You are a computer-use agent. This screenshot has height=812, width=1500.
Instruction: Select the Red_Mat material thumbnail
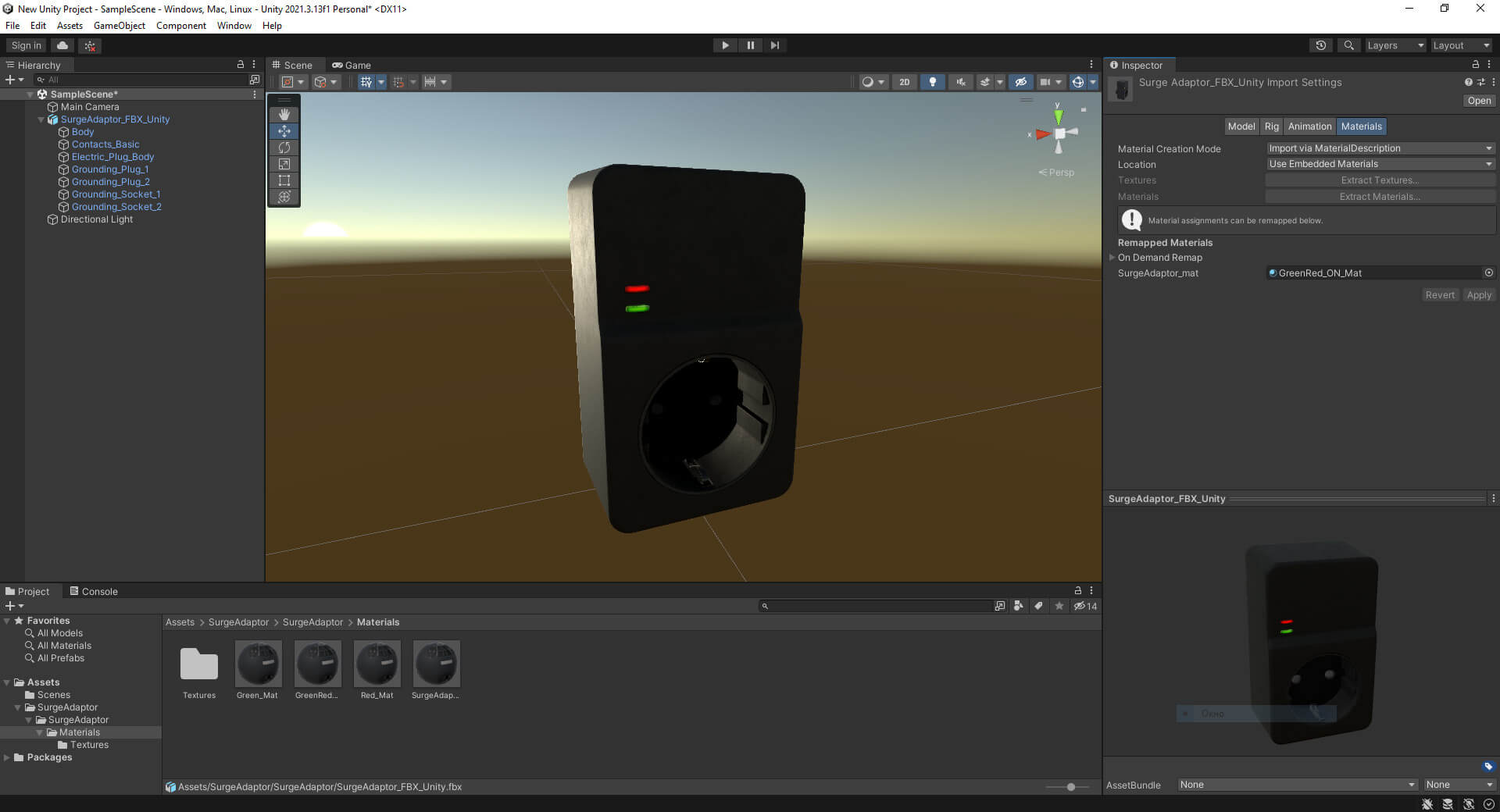coord(377,664)
